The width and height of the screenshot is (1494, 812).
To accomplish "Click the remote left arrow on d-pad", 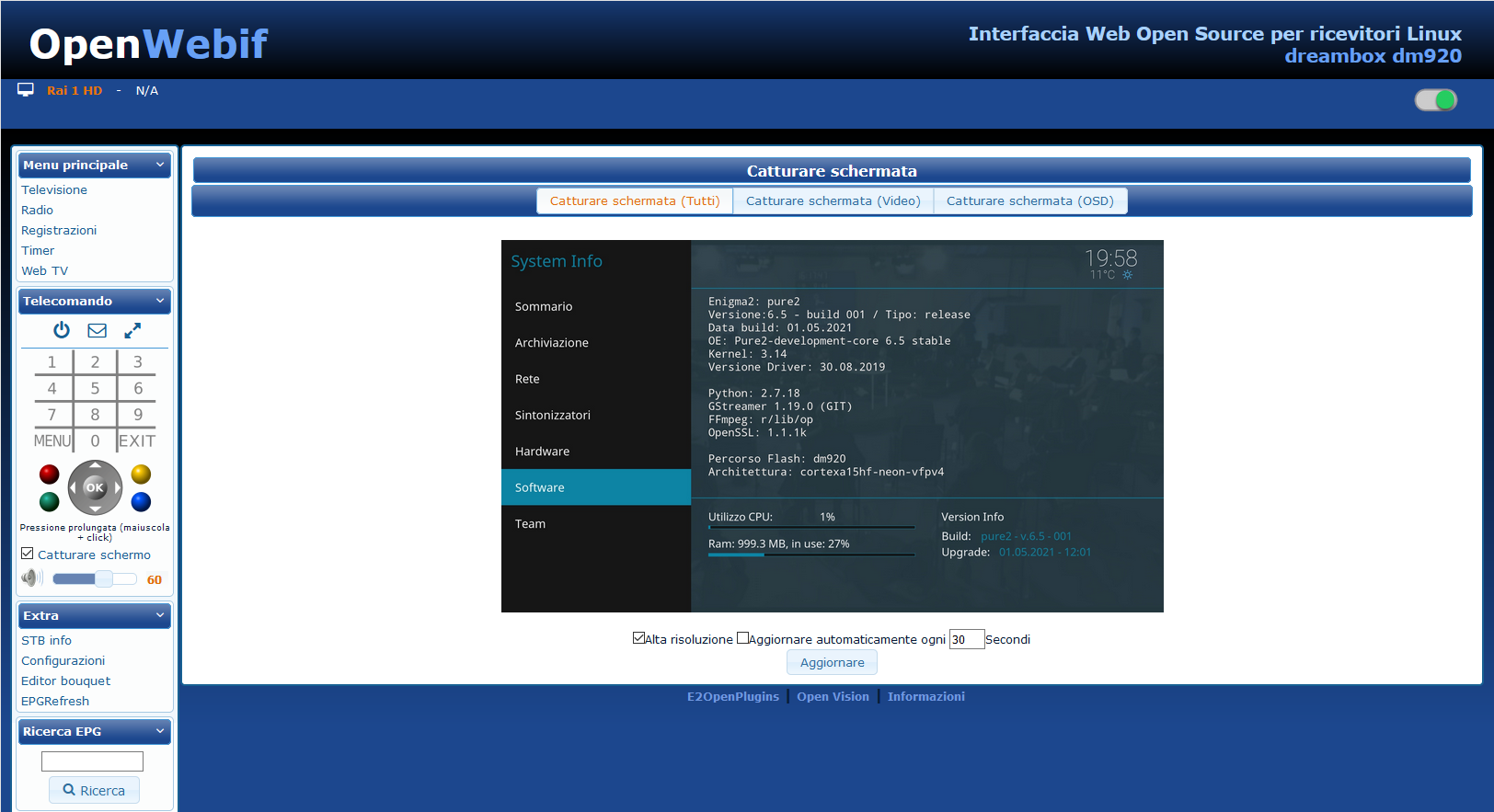I will point(74,487).
